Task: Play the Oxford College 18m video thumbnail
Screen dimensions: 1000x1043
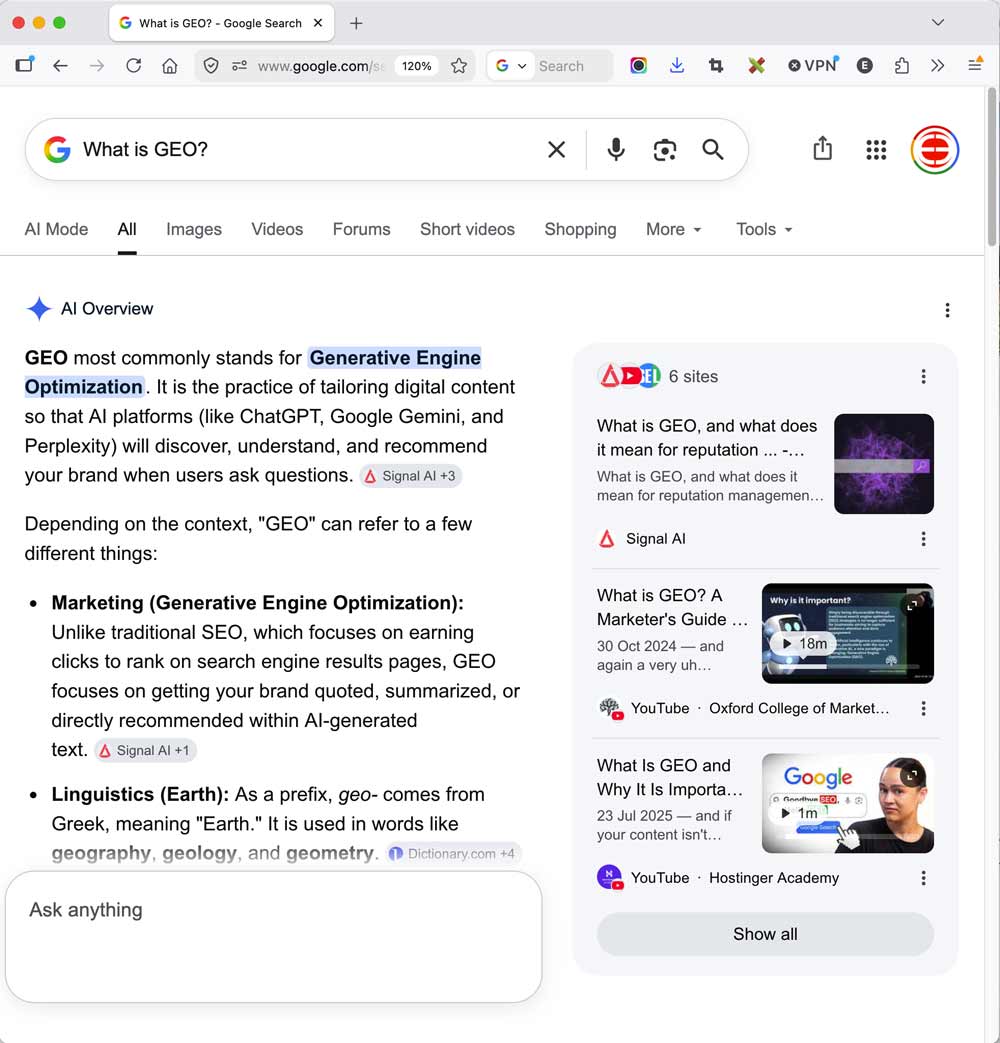Action: [x=848, y=633]
